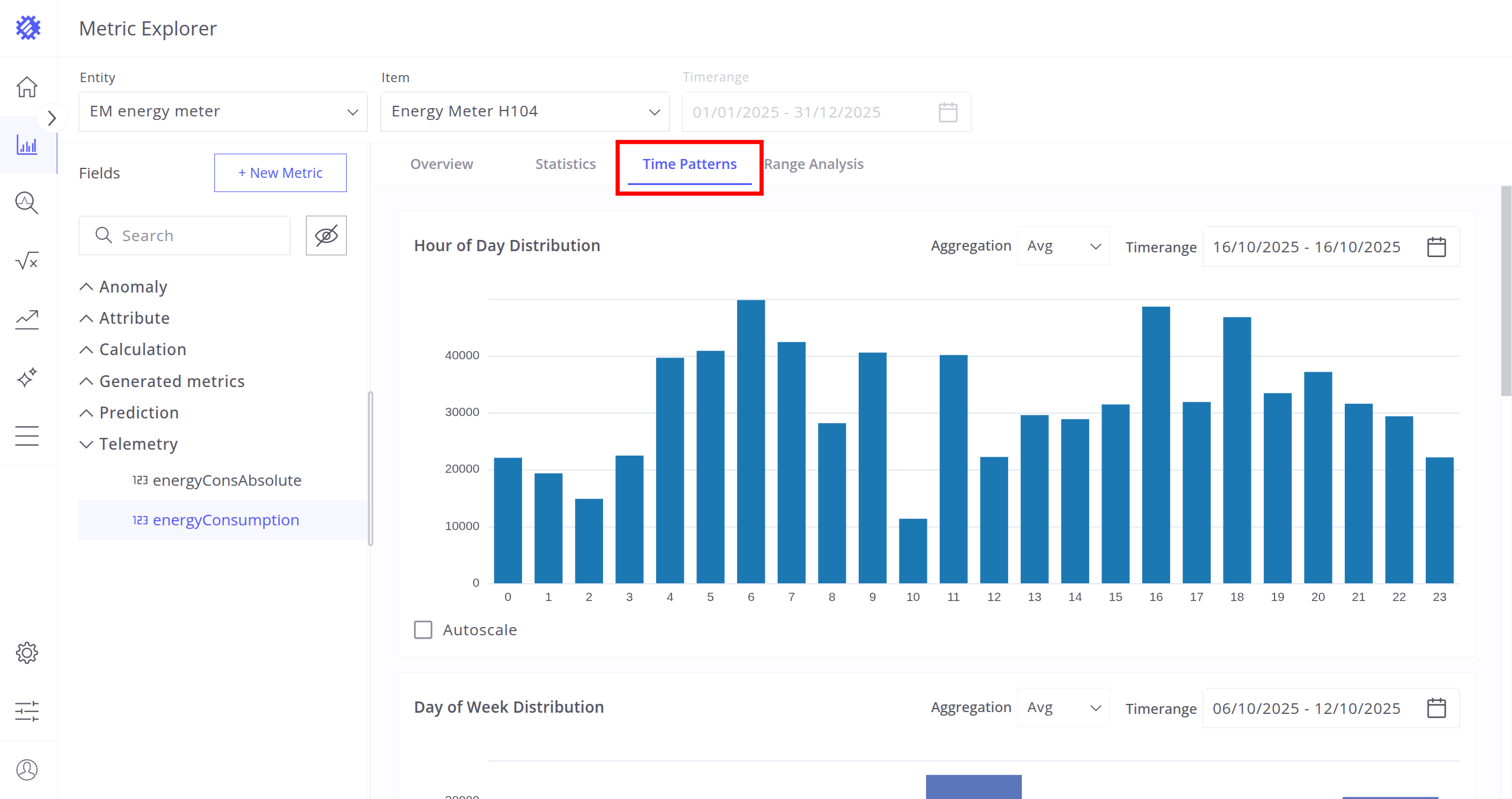Viewport: 1512px width, 799px height.
Task: Open Hour of Day Aggregation dropdown
Action: [1063, 246]
